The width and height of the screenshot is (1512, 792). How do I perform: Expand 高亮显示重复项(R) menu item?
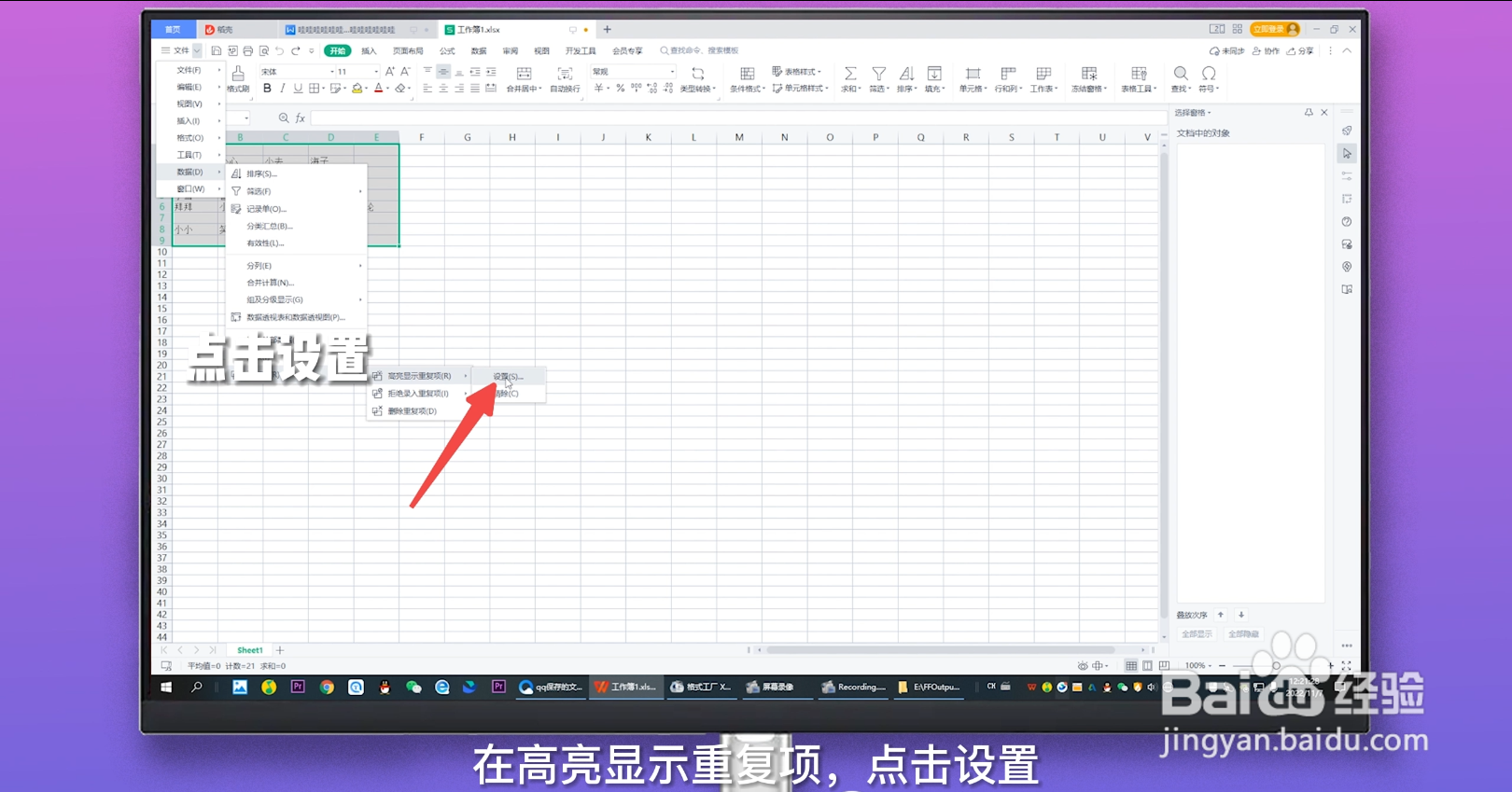(x=419, y=376)
